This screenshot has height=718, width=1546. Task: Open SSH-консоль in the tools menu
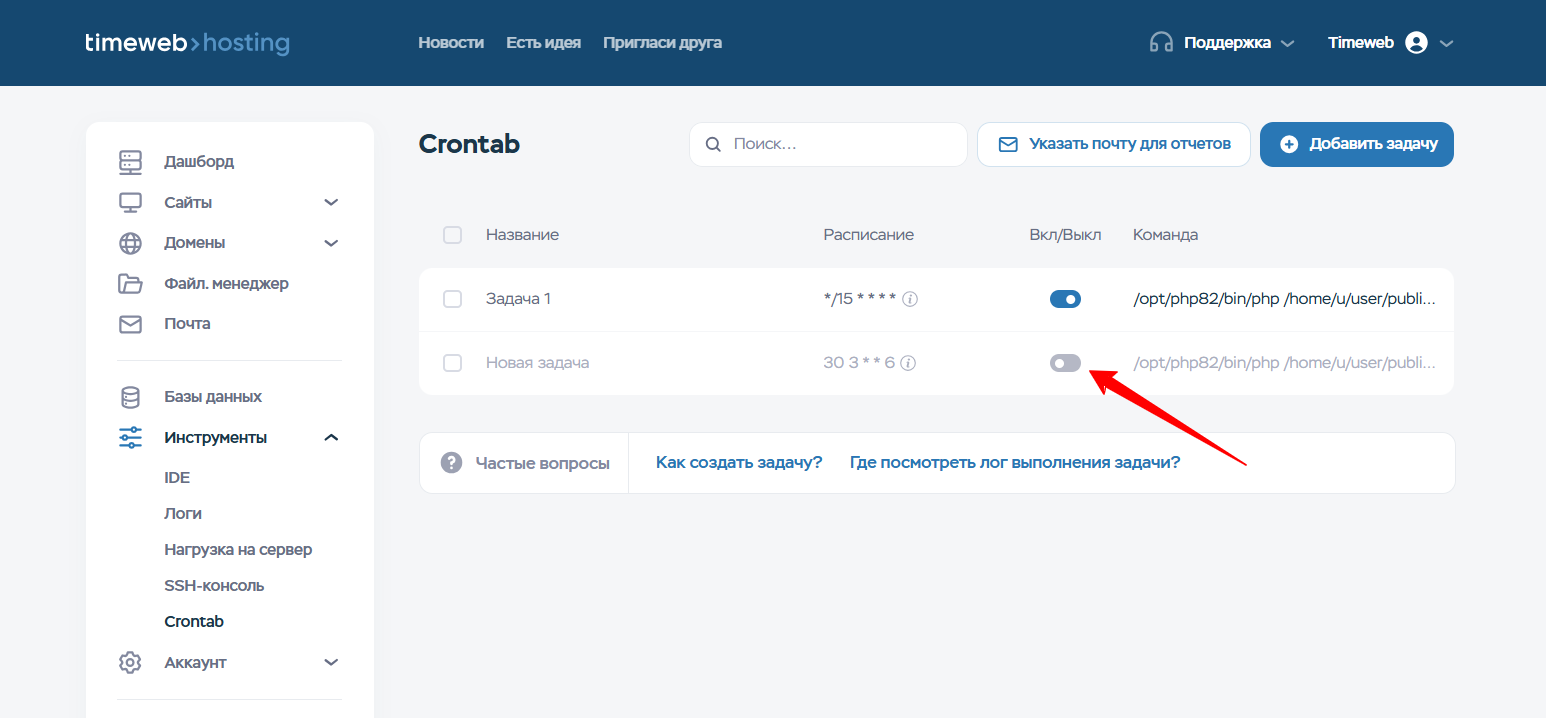point(214,586)
